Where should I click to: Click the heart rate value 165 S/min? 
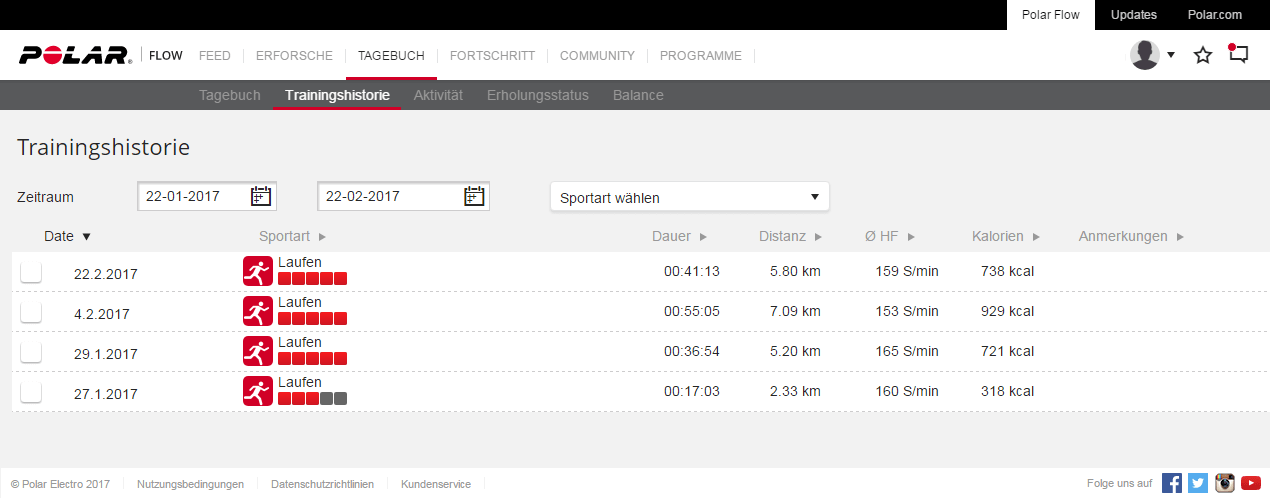point(907,351)
